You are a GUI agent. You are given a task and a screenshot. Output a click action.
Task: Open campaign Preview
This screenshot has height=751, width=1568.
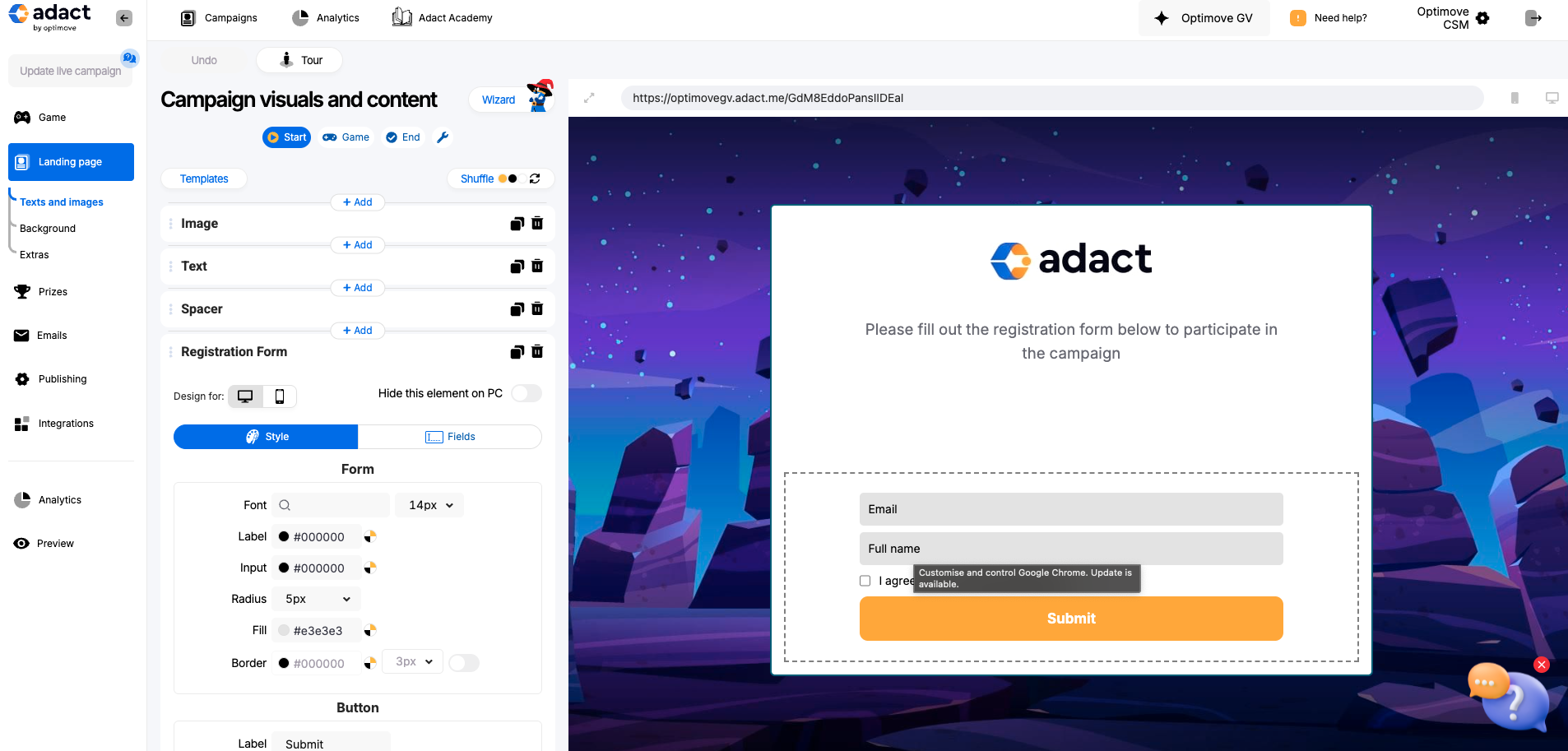44,544
